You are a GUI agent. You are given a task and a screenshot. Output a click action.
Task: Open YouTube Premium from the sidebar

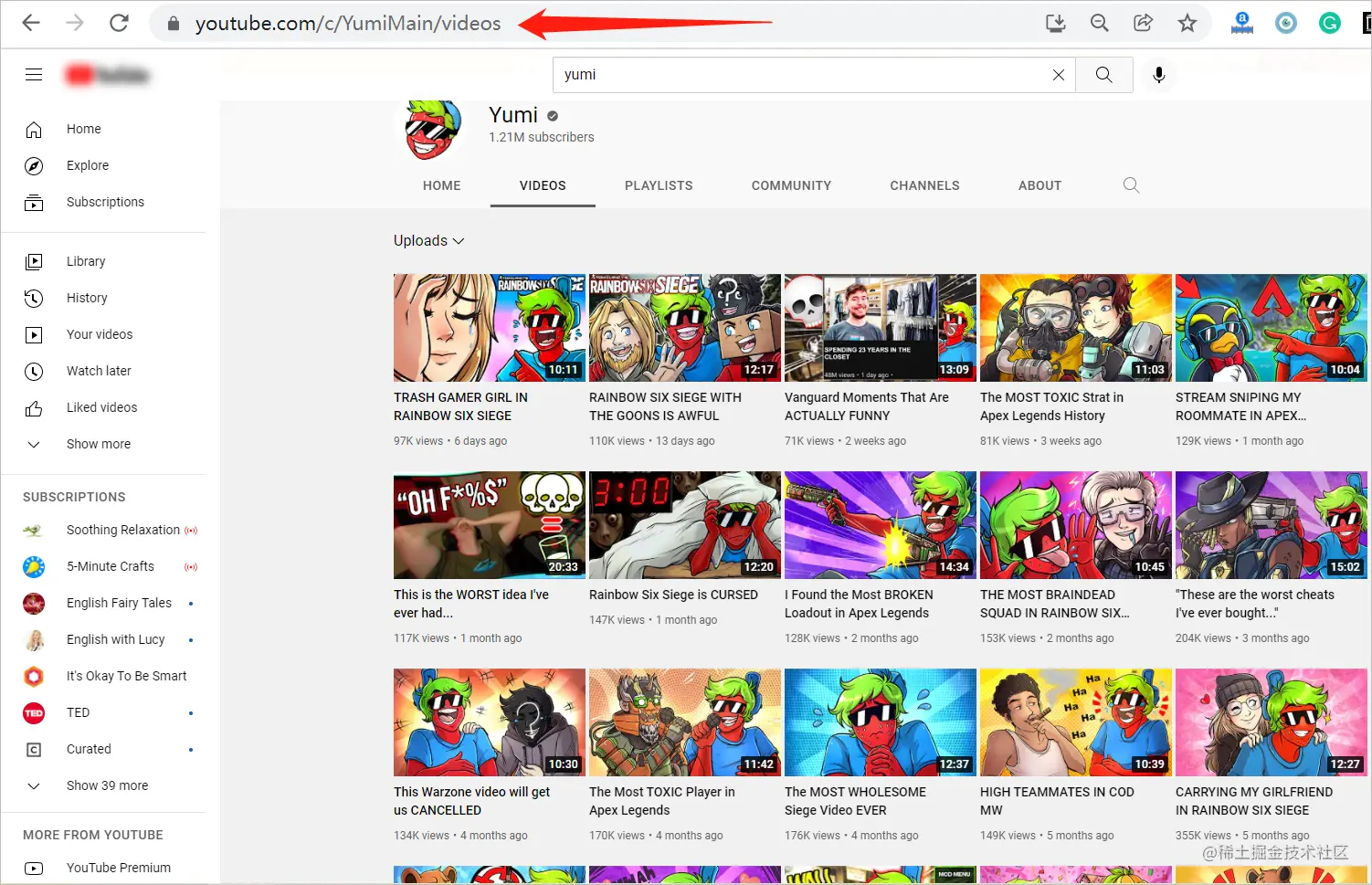(x=118, y=868)
